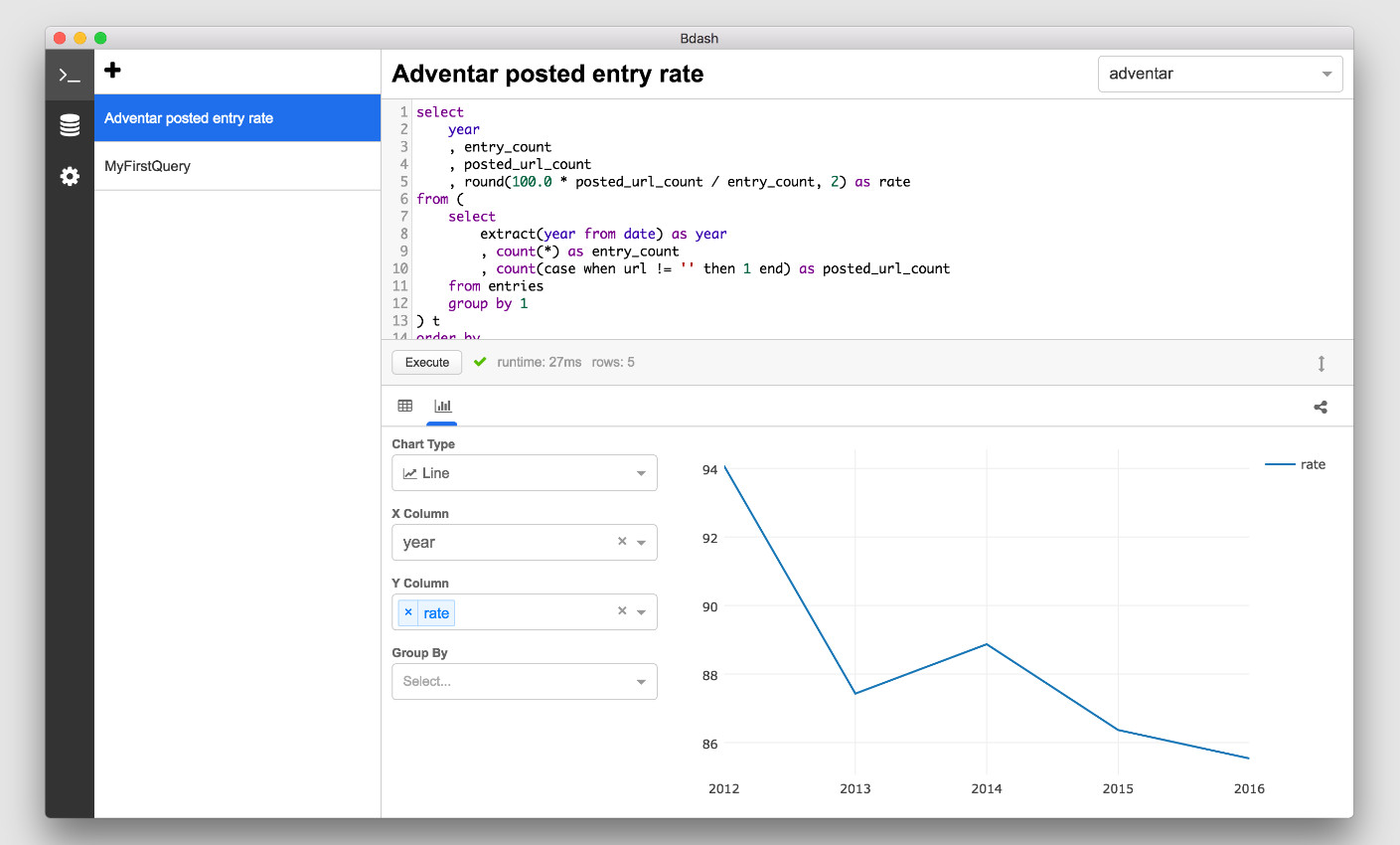This screenshot has height=845, width=1400.
Task: Click the editor height resize arrow icon
Action: tap(1322, 363)
